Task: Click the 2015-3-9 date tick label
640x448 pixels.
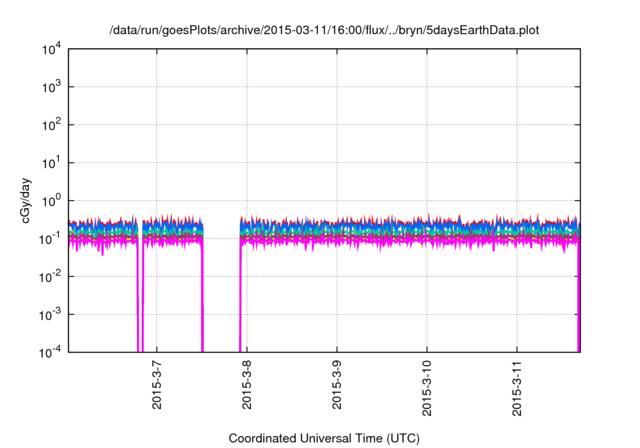Action: [x=336, y=385]
